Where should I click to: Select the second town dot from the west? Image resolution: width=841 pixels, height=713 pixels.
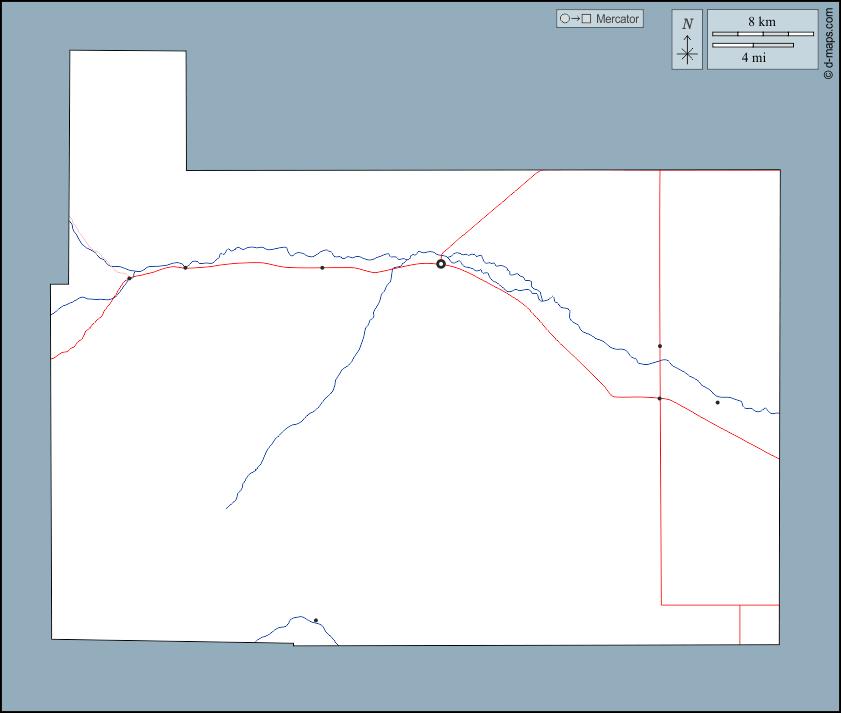(186, 268)
